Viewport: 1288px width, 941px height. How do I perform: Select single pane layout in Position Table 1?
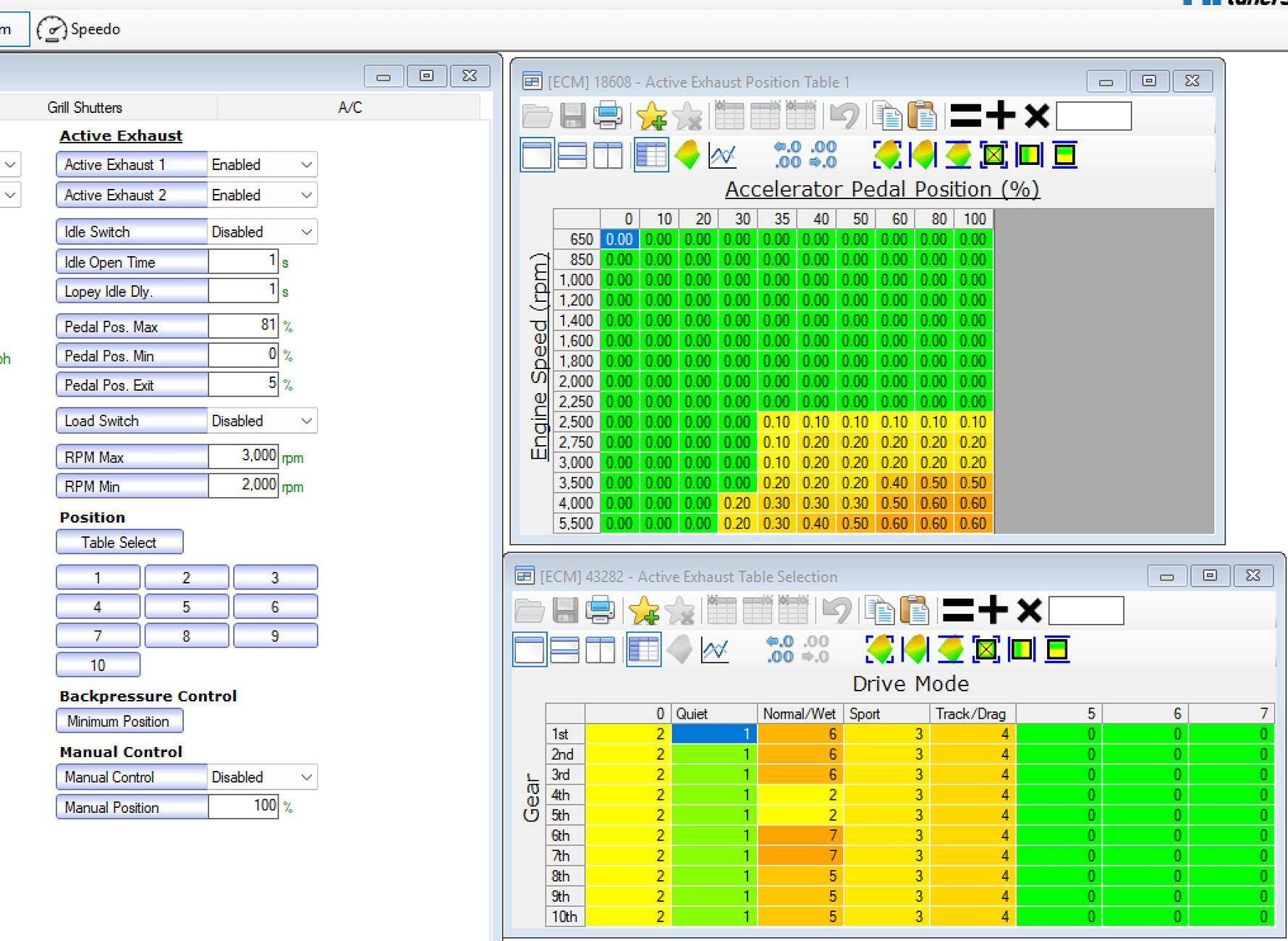(x=537, y=155)
